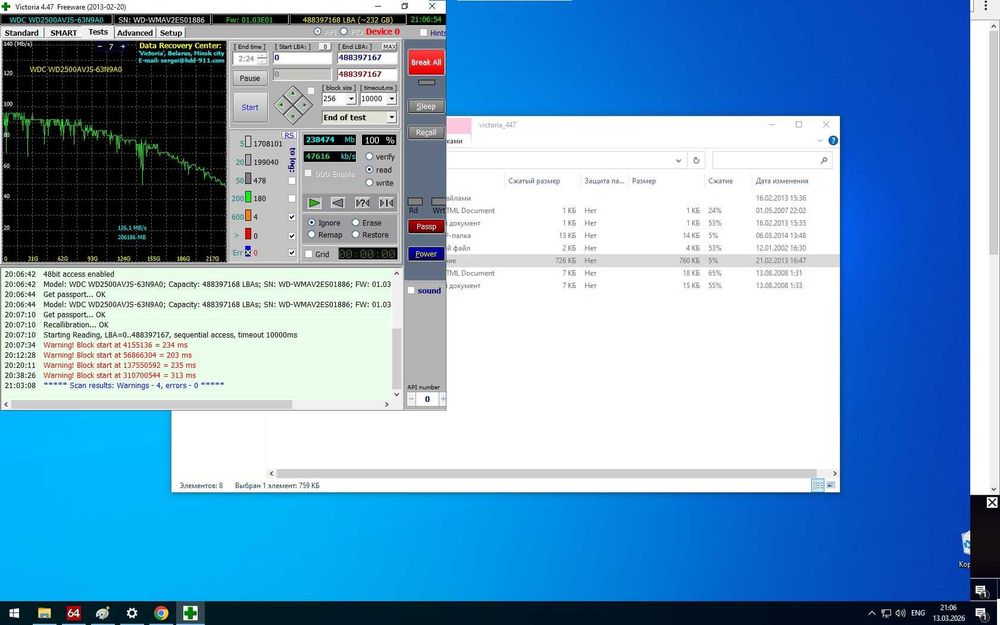Show hidden system tray icons chevron

pyautogui.click(x=872, y=614)
